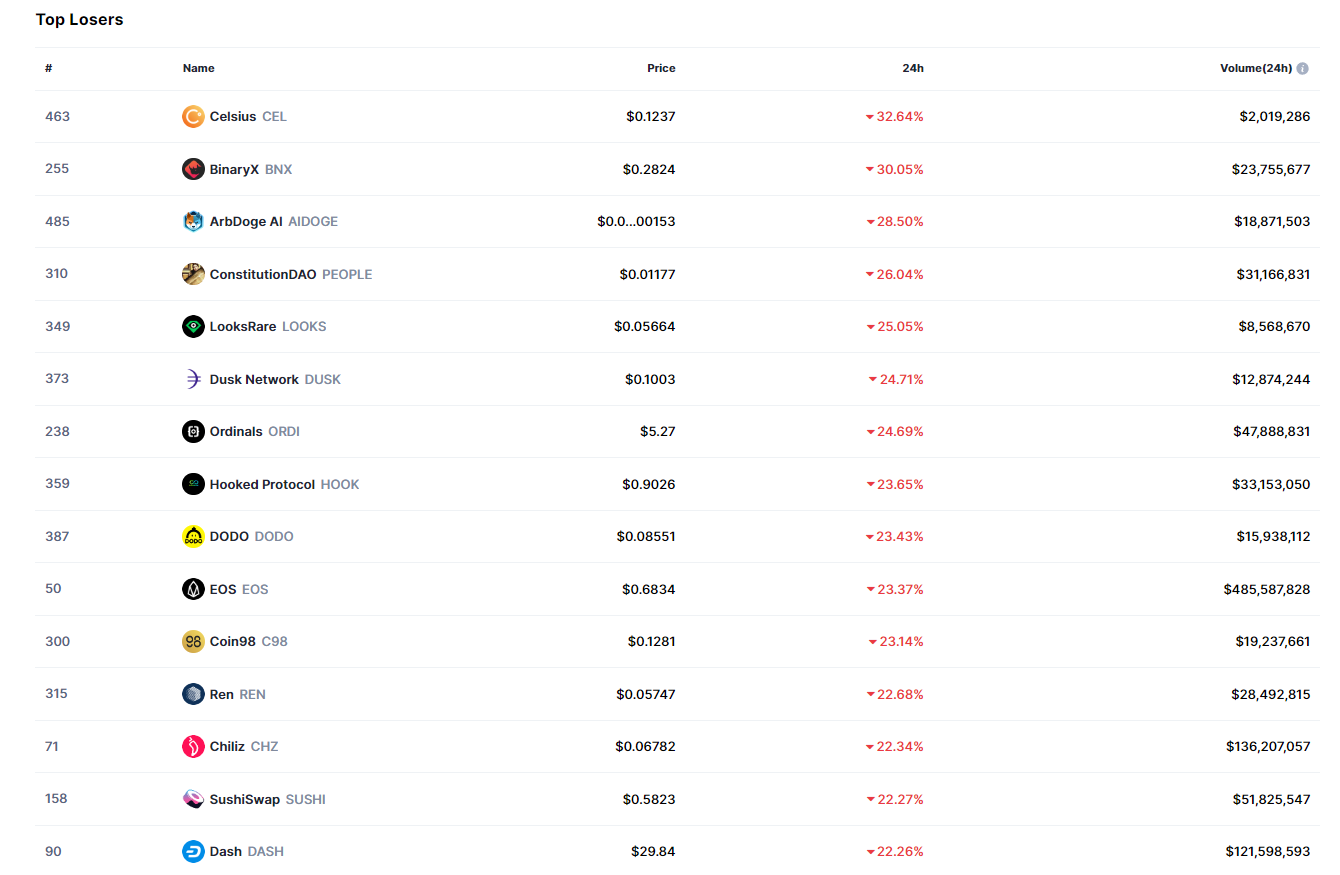The height and width of the screenshot is (875, 1340).
Task: Sort by the Price column header
Action: [x=661, y=69]
